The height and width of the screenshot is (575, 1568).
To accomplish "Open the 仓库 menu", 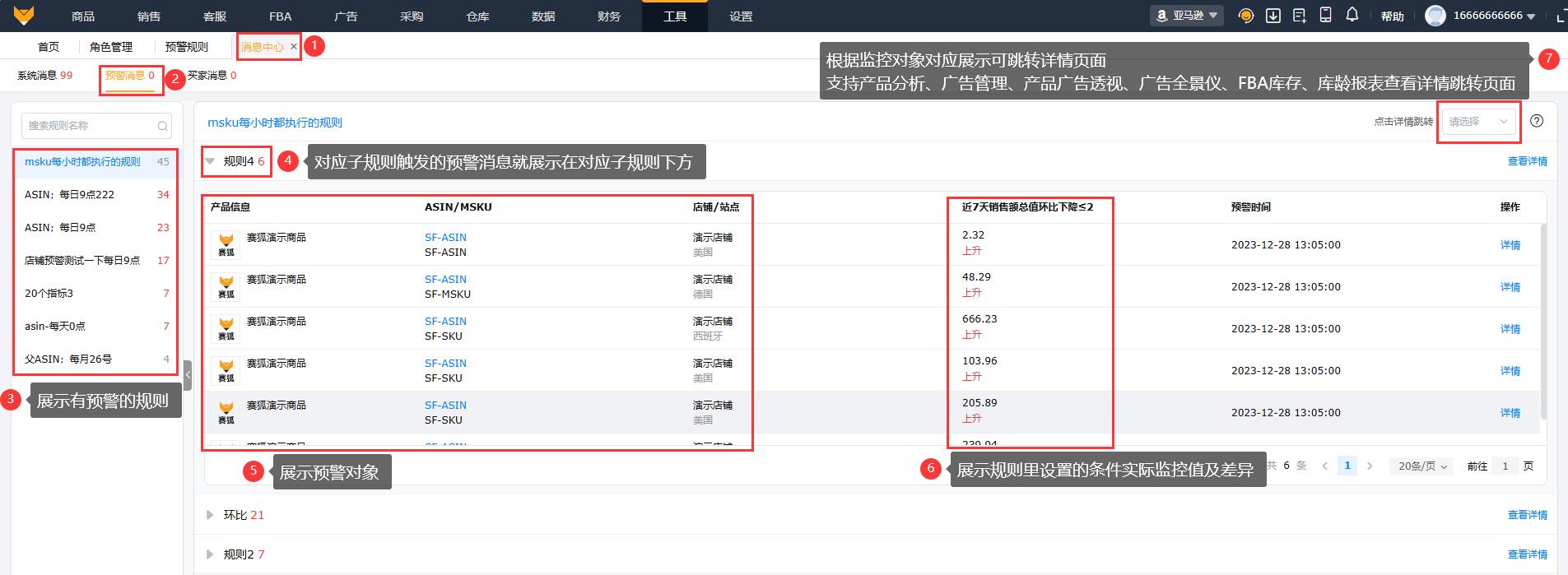I will point(477,16).
